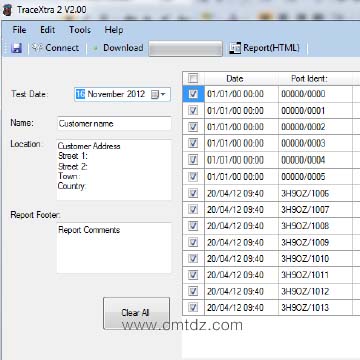Viewport: 360px width, 360px height.
Task: Open the Help menu
Action: pyautogui.click(x=114, y=30)
